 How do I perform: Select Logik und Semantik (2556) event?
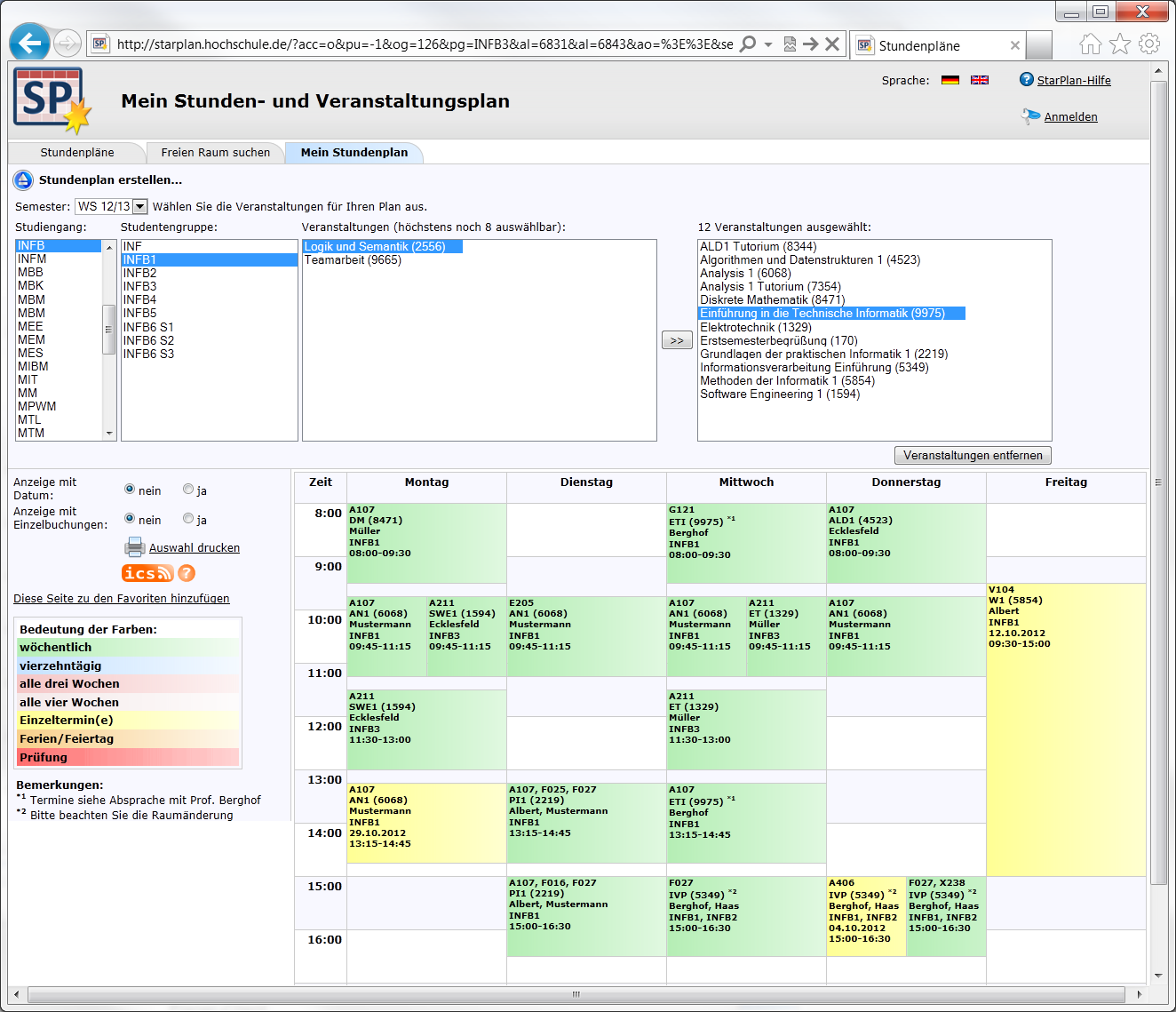(x=383, y=246)
